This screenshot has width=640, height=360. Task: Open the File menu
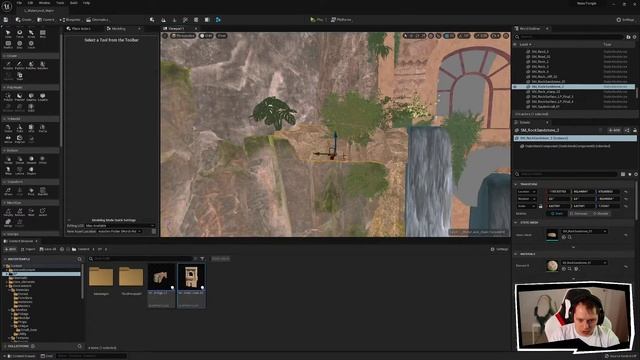tap(19, 3)
